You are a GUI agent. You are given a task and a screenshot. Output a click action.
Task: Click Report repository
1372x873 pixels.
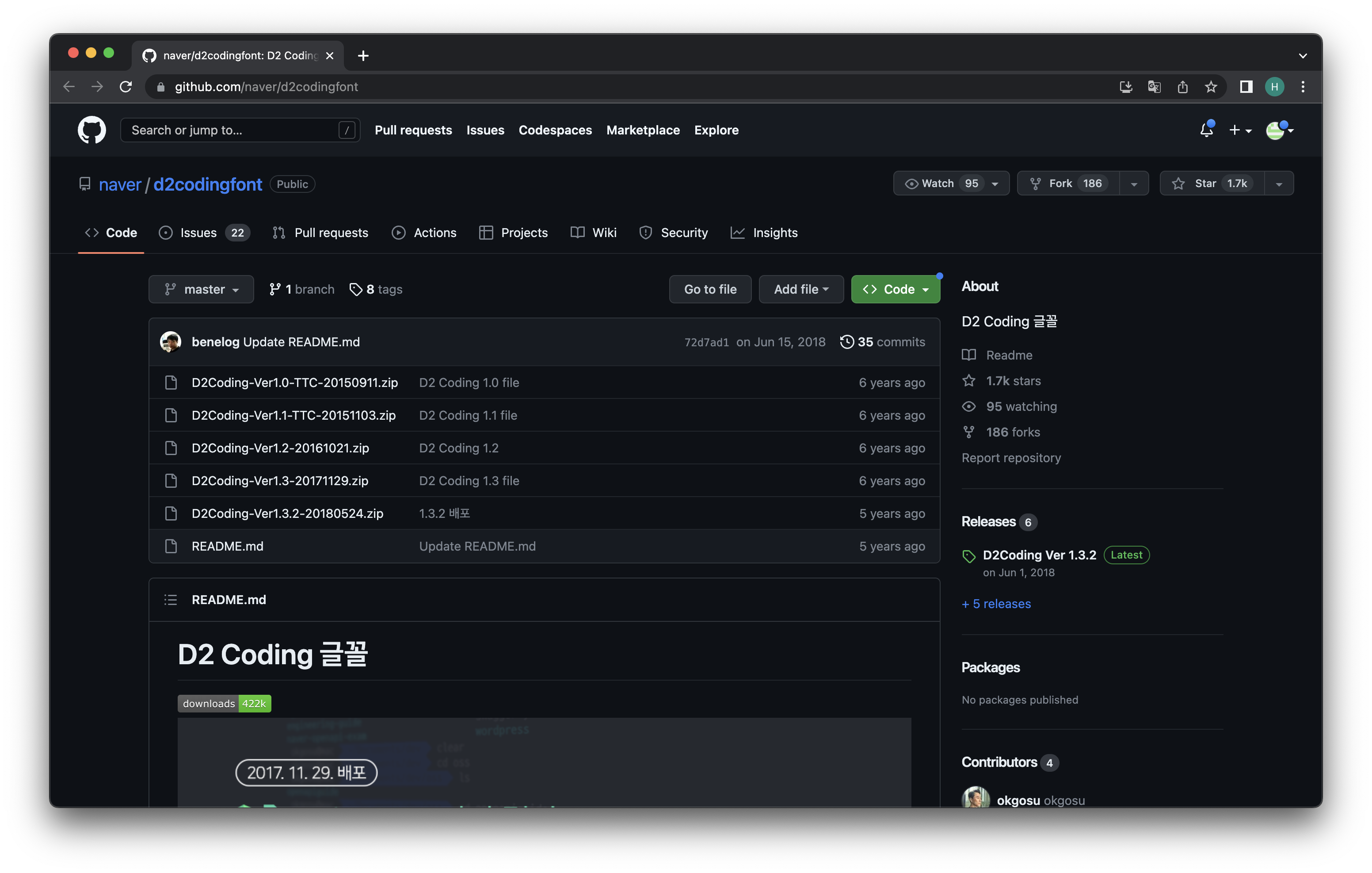(x=1011, y=458)
